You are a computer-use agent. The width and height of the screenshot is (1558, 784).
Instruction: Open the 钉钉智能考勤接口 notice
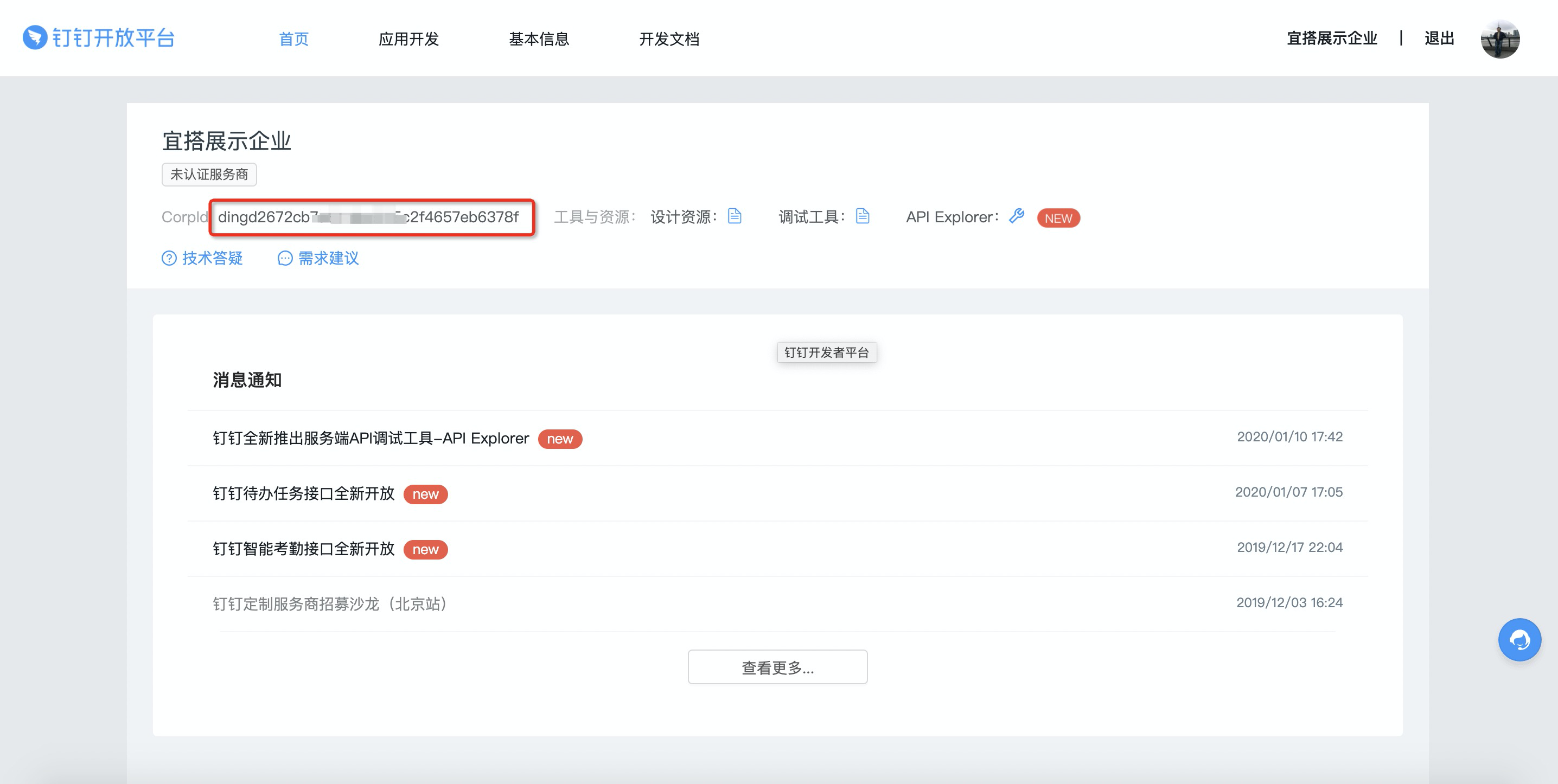304,549
